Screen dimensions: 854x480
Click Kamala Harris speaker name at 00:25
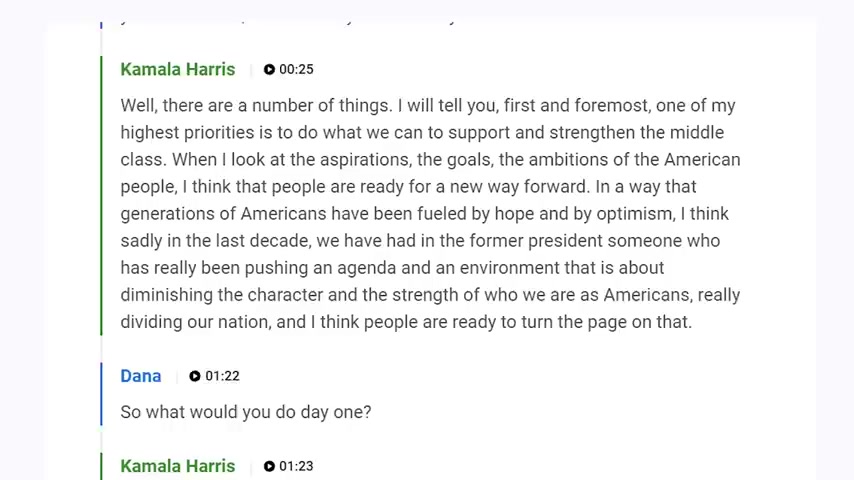click(x=178, y=69)
